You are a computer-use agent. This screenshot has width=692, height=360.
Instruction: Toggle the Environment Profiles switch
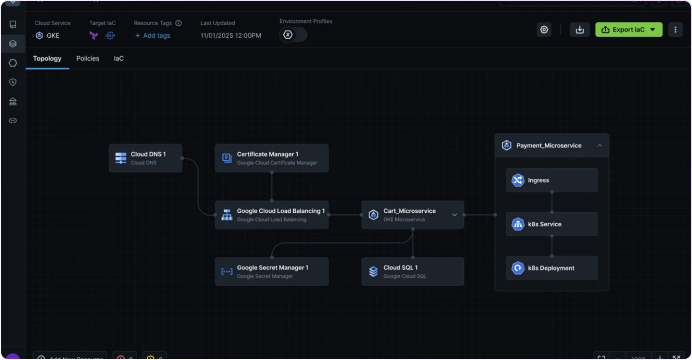293,34
